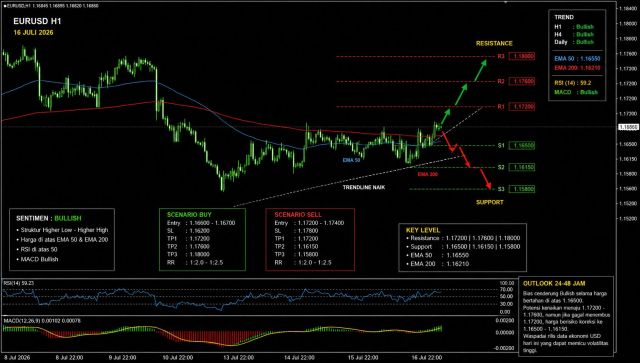The height and width of the screenshot is (363, 640).
Task: Click the SENTIMEN : BULLISH heading
Action: click(49, 218)
